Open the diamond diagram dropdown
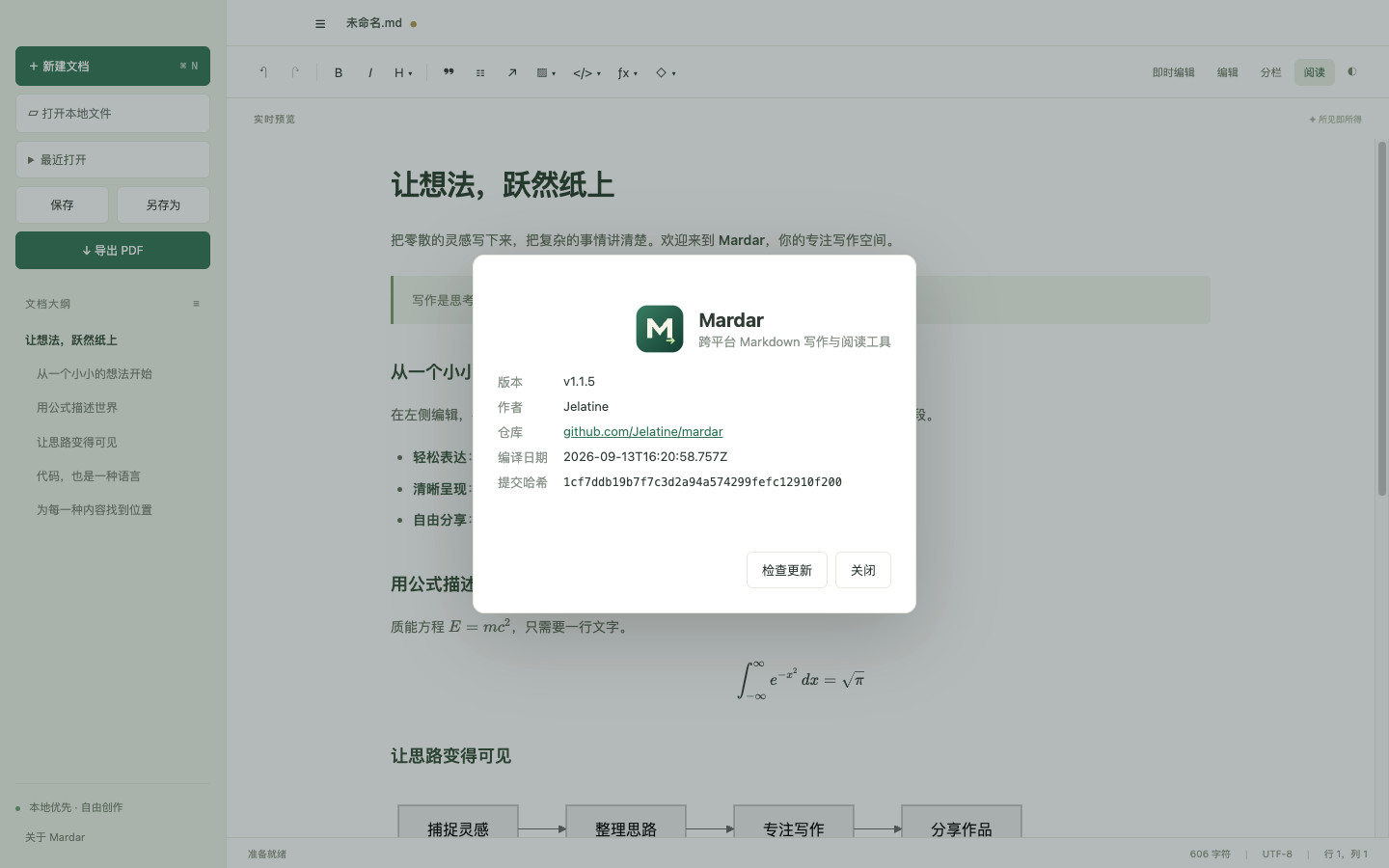The width and height of the screenshot is (1389, 868). click(666, 72)
